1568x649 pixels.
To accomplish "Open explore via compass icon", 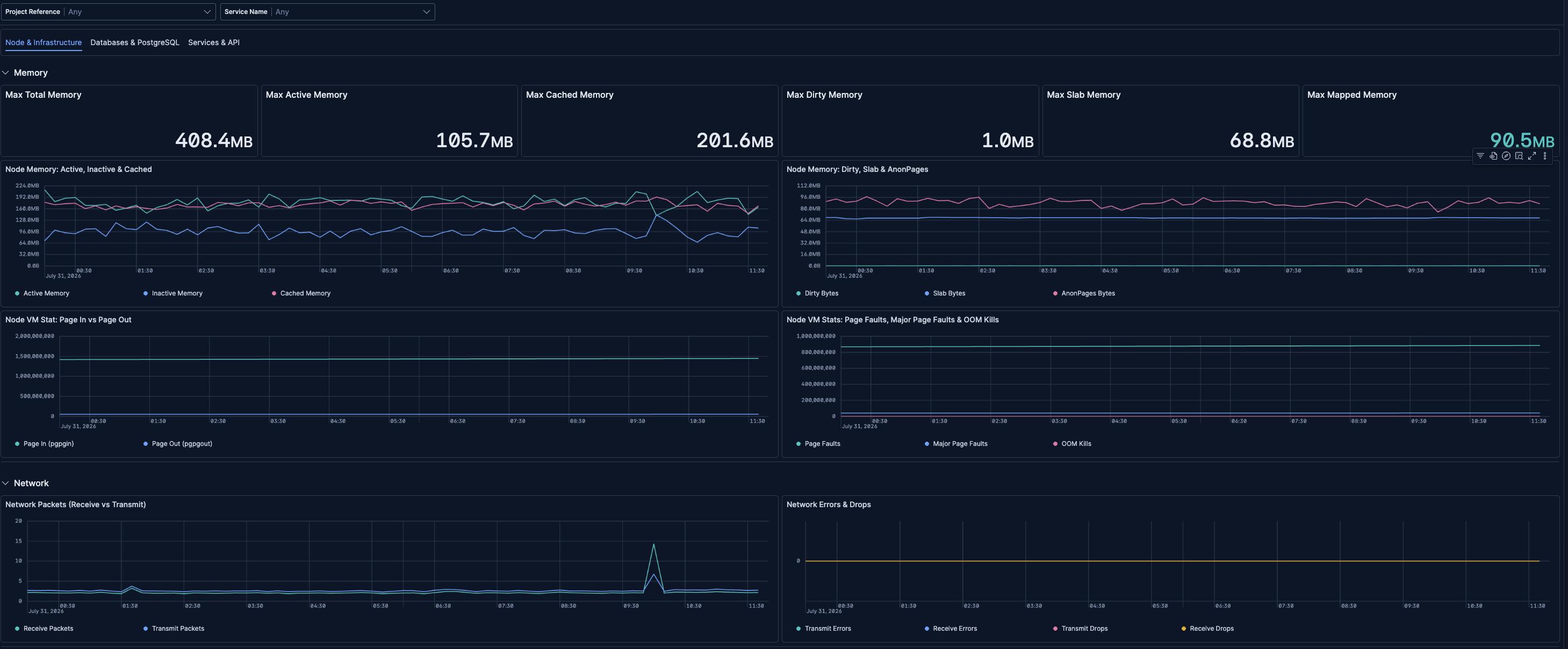I will [x=1506, y=156].
